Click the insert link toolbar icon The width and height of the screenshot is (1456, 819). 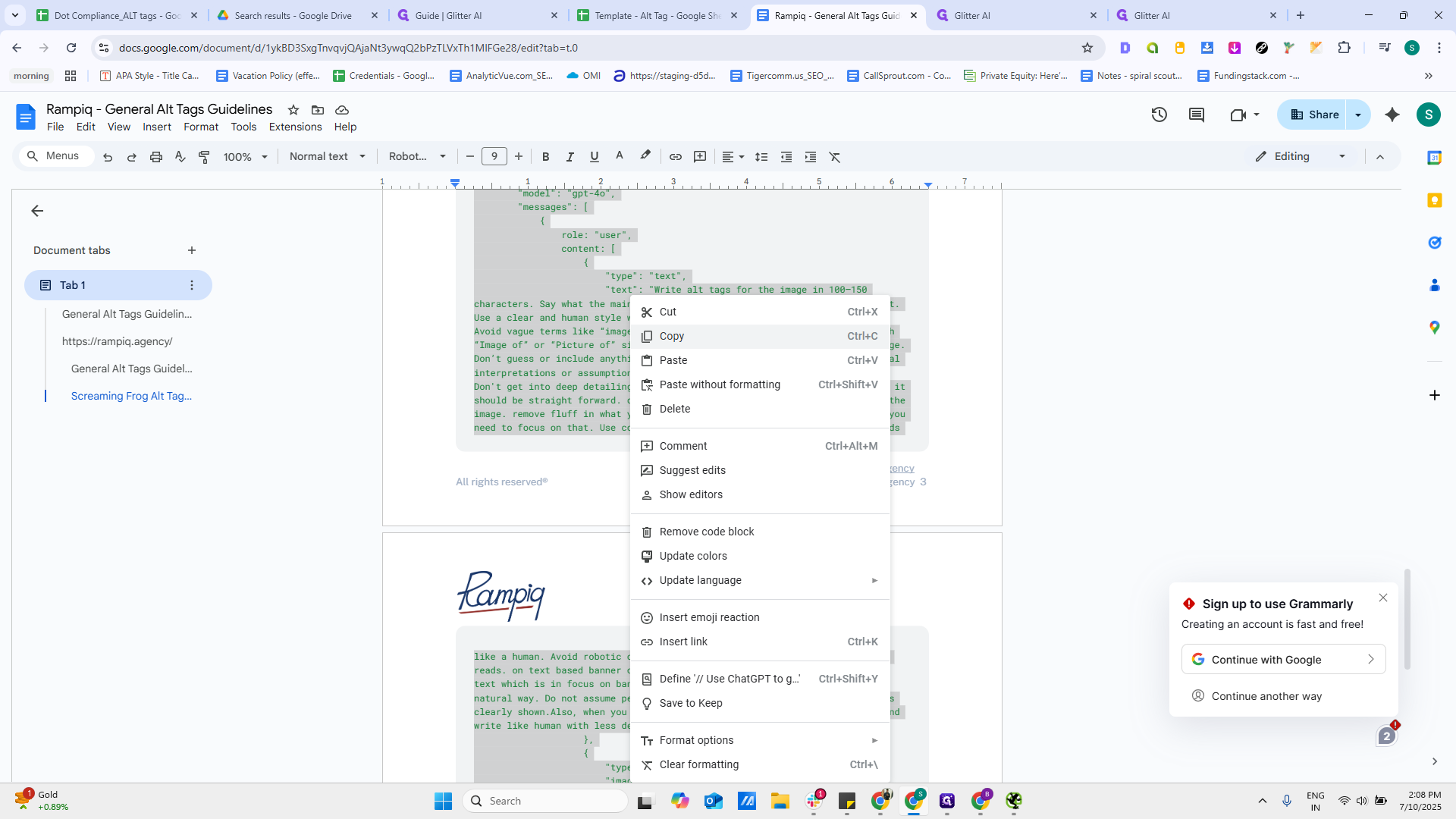coord(675,157)
